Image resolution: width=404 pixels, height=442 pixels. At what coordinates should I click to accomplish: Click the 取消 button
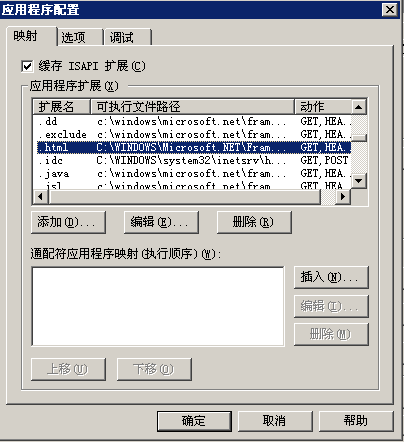(x=275, y=421)
